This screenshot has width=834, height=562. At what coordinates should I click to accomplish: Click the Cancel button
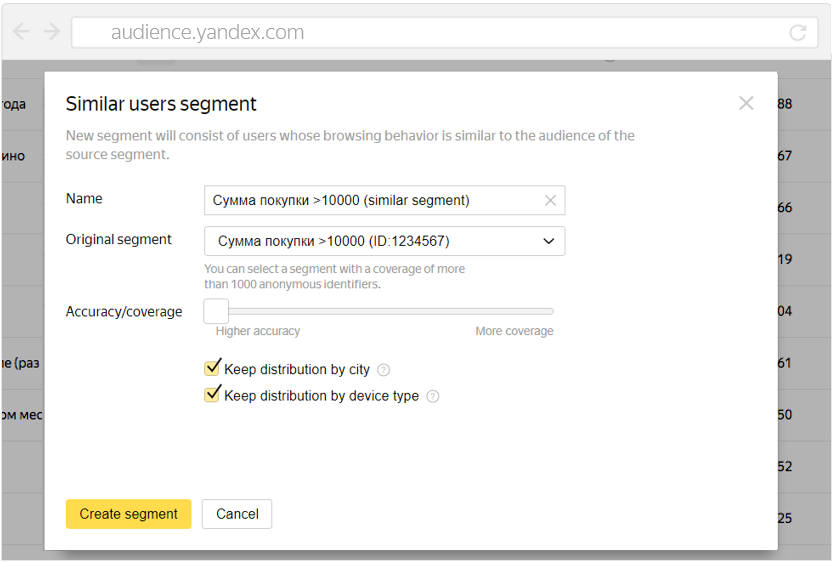point(237,514)
